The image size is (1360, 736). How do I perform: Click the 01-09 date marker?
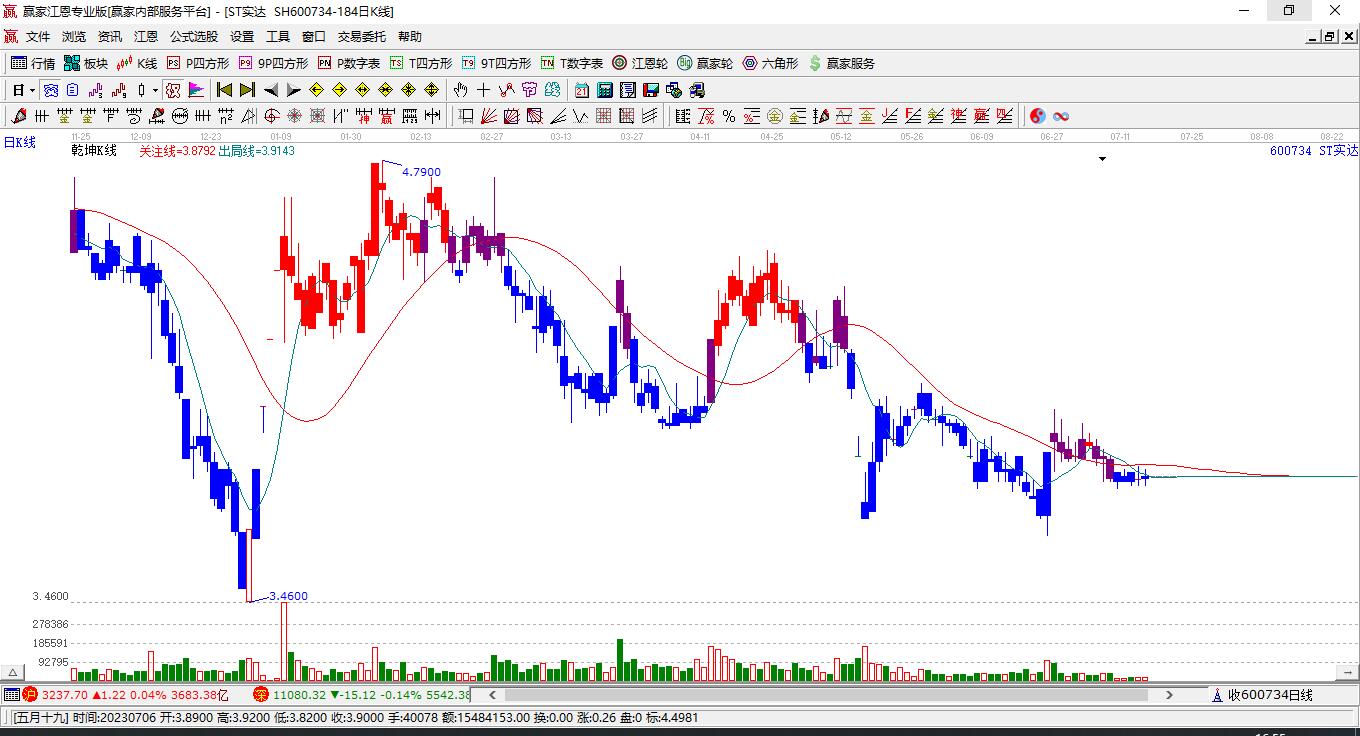click(281, 136)
